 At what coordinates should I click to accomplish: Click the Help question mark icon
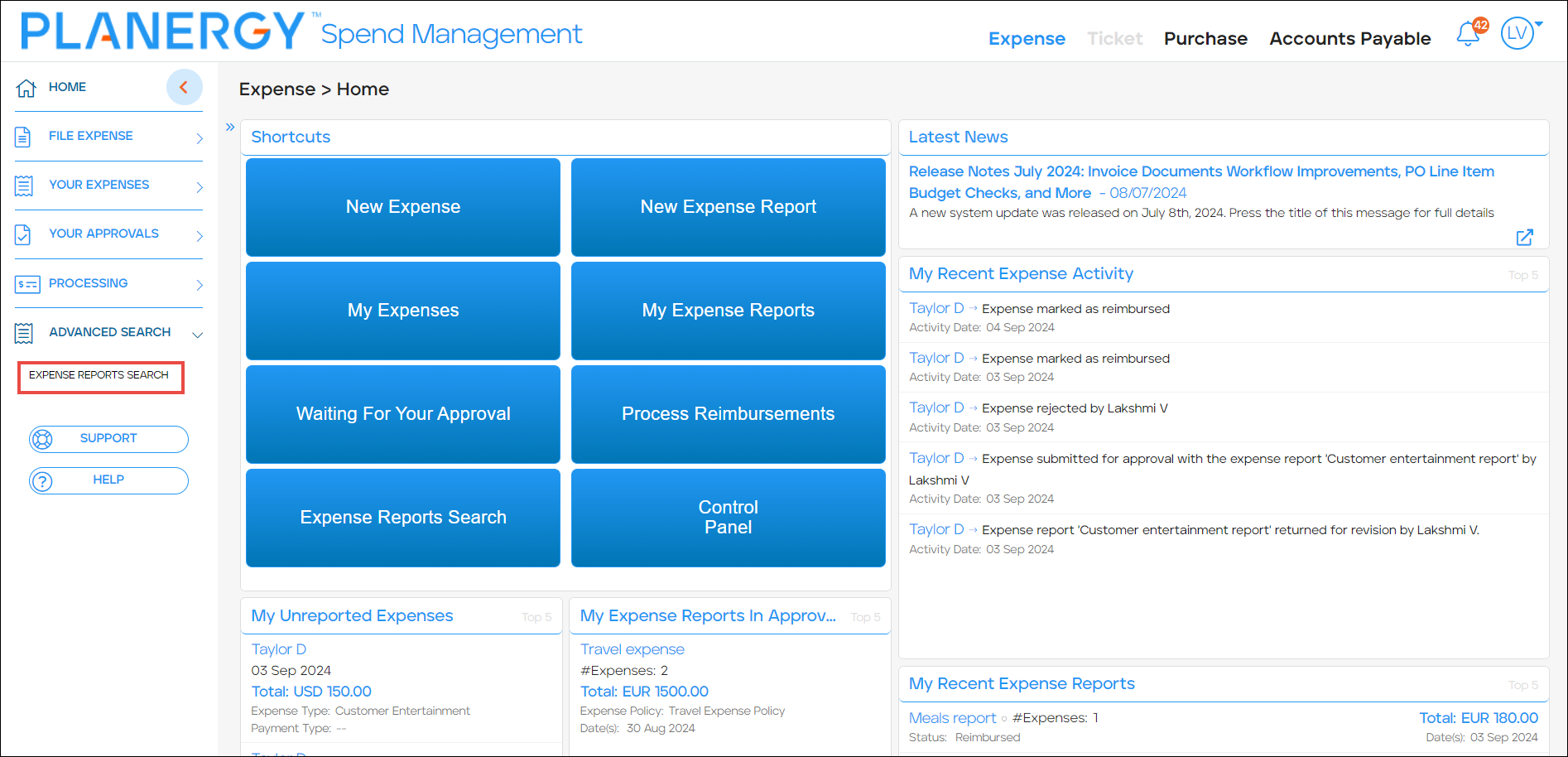pyautogui.click(x=42, y=480)
